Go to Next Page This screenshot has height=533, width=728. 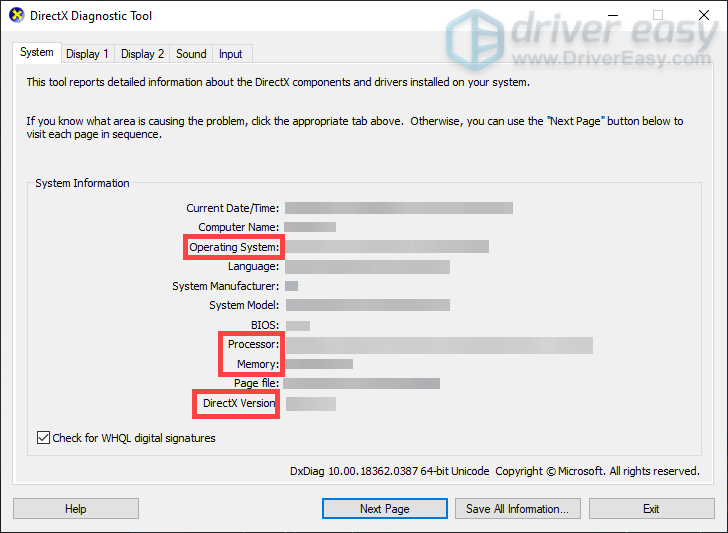click(384, 509)
